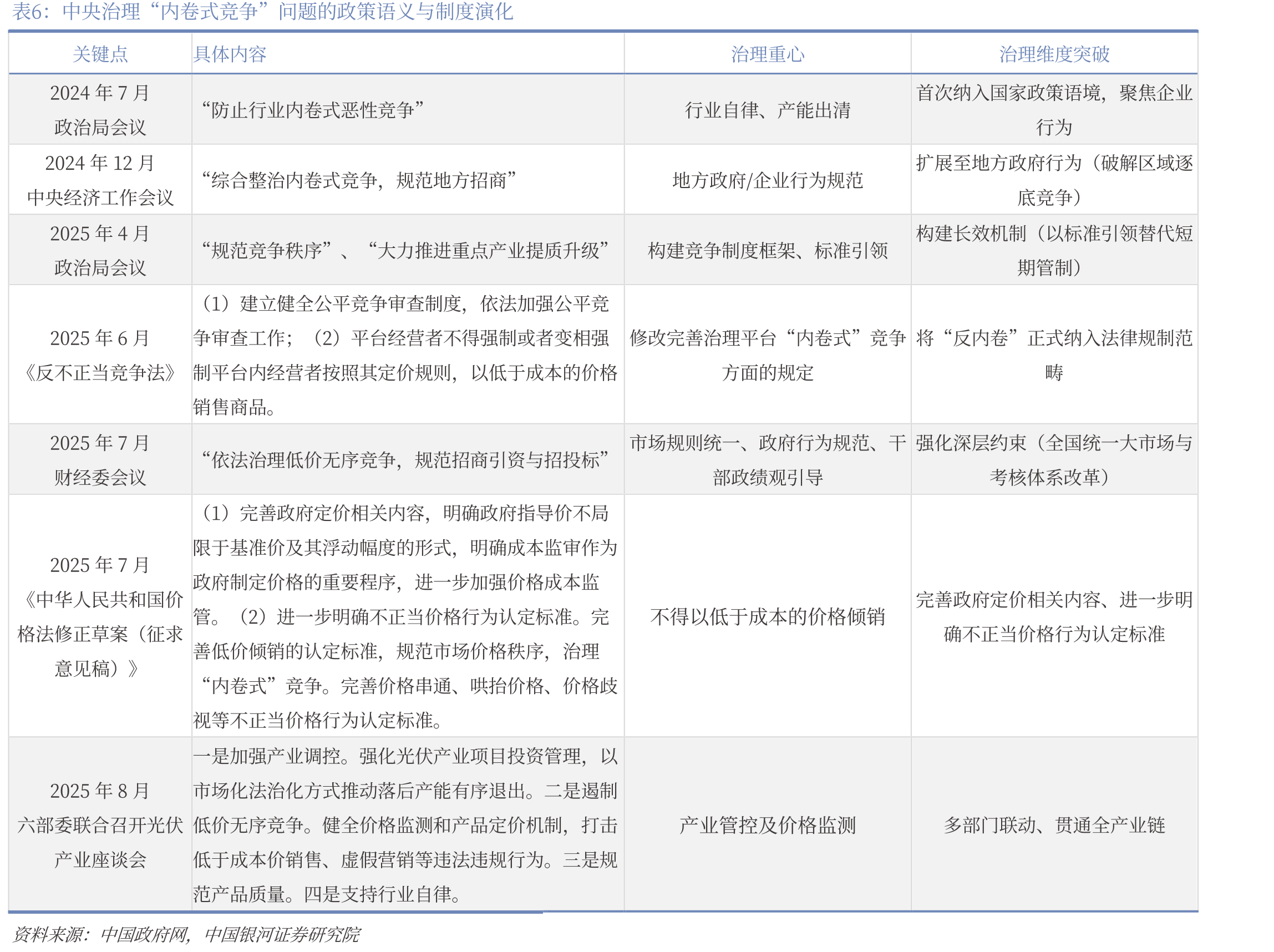Click the cell '2024年12月 中央经济工作会议'
This screenshot has width=1274, height=952.
pyautogui.click(x=100, y=180)
